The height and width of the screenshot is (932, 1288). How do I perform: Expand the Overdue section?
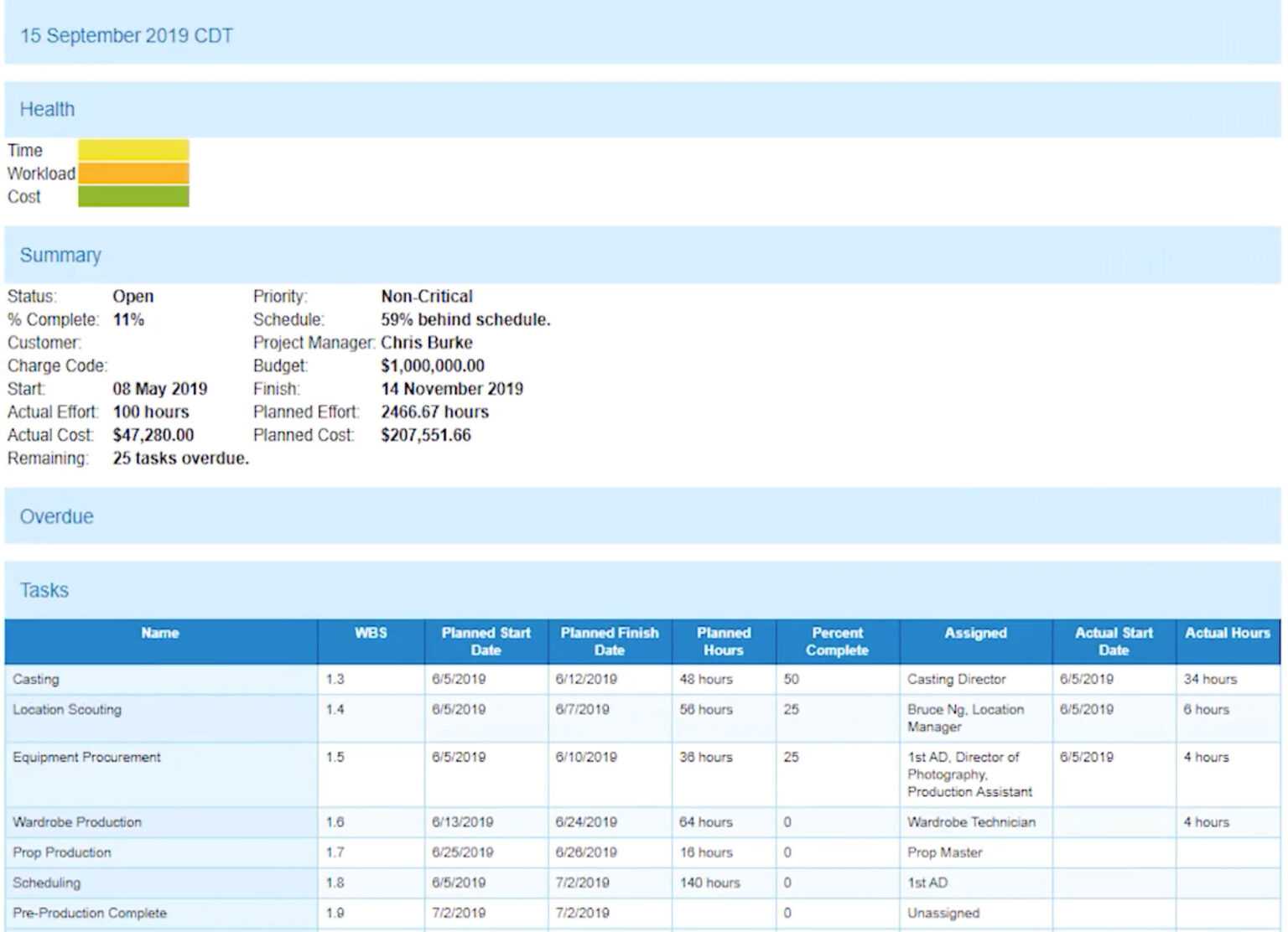pyautogui.click(x=55, y=516)
